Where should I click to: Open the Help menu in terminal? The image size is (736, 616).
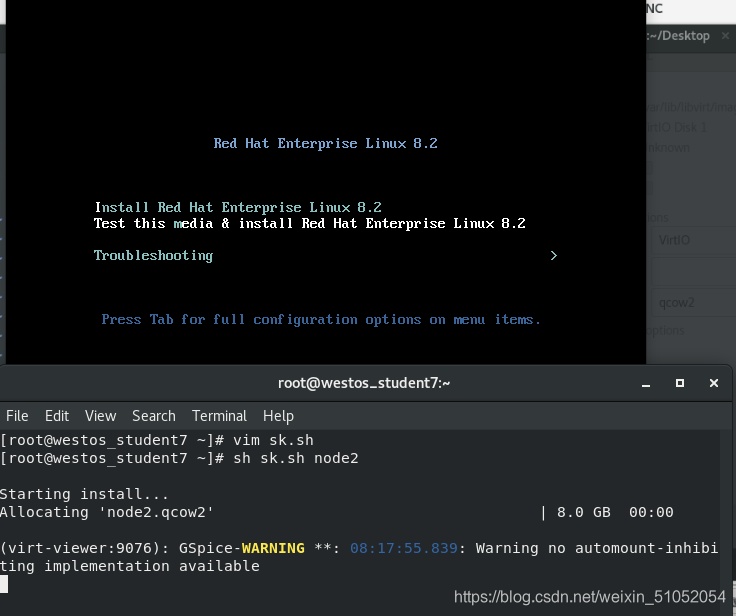coord(278,416)
